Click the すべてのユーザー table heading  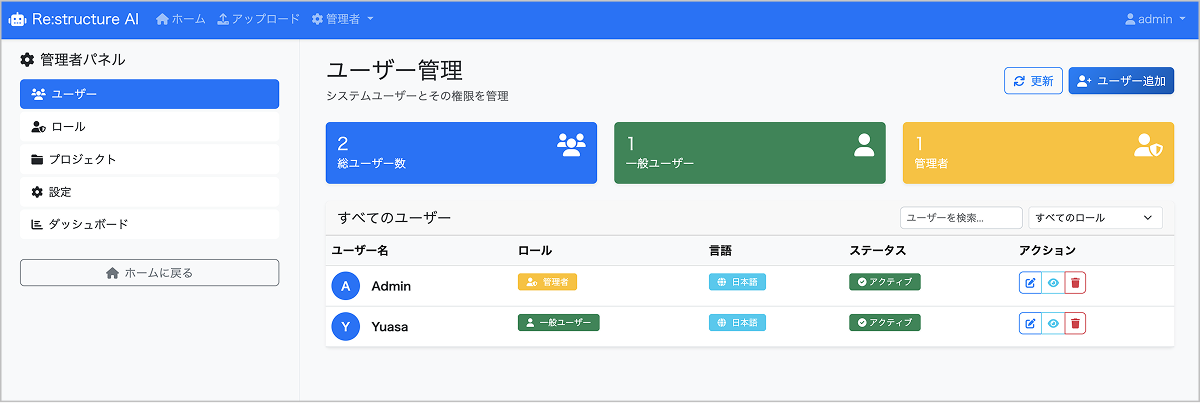[394, 217]
